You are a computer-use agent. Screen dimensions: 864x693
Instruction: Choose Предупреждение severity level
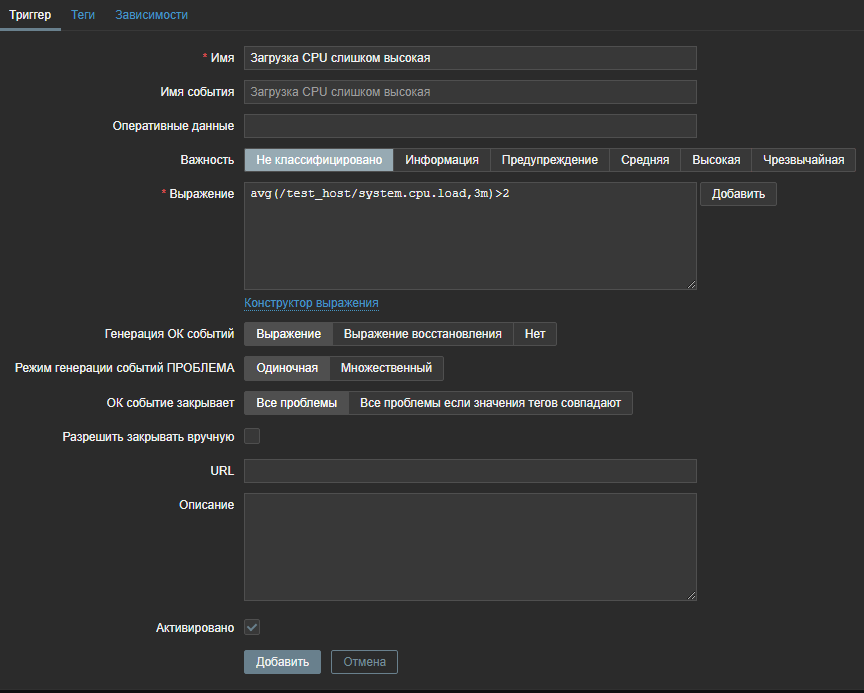[x=549, y=160]
